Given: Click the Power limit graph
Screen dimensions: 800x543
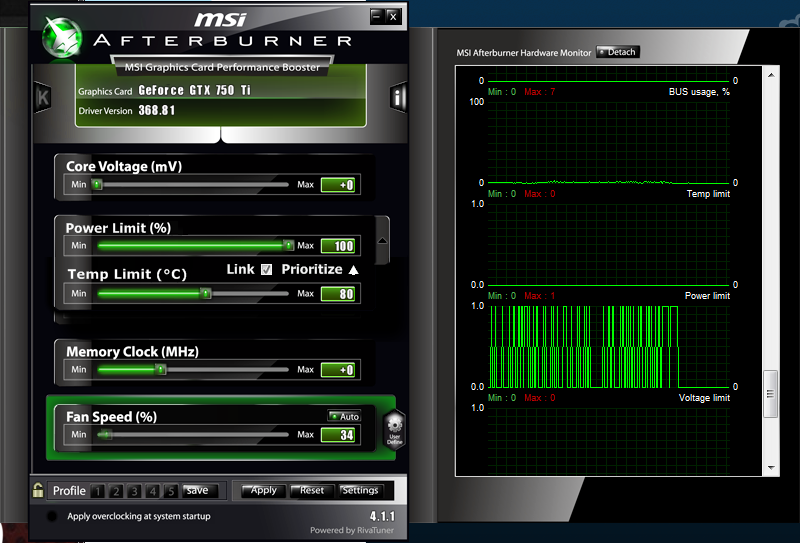Looking at the screenshot, I should 608,347.
